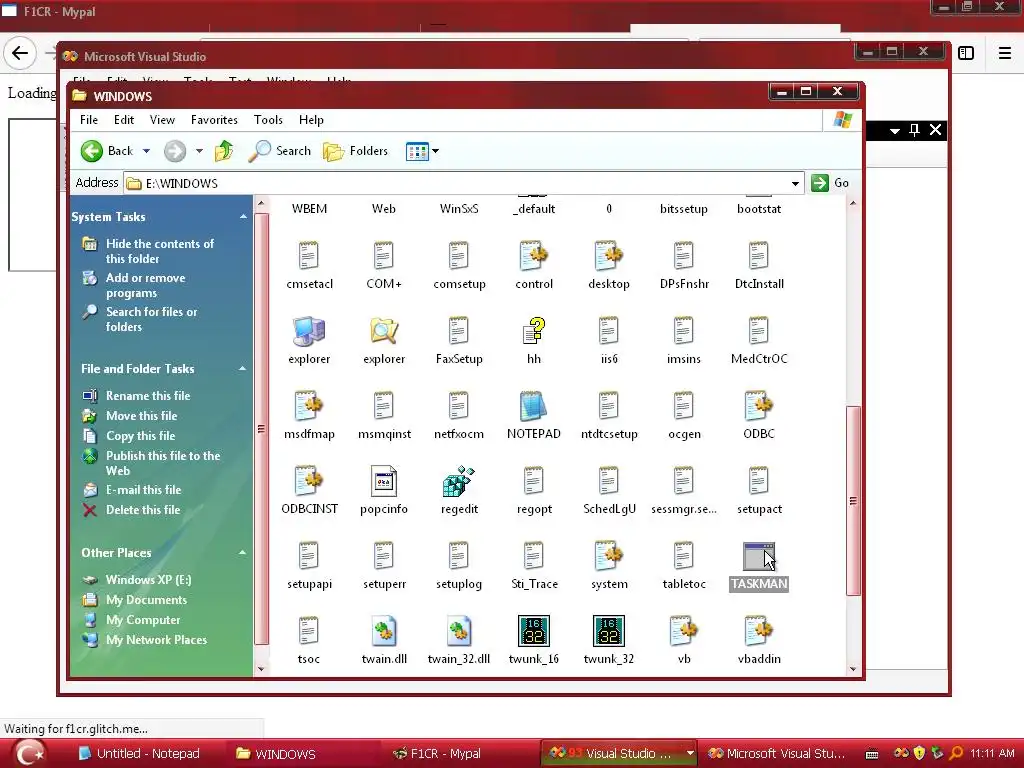Click Hide the contents of this folder
This screenshot has height=768, width=1024.
point(160,251)
